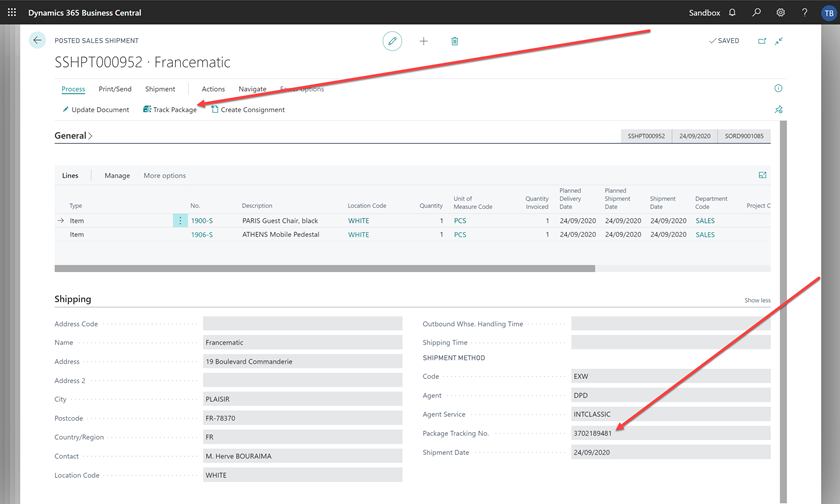This screenshot has width=840, height=504.
Task: Click the Postcode field FR-78370
Action: pos(303,418)
